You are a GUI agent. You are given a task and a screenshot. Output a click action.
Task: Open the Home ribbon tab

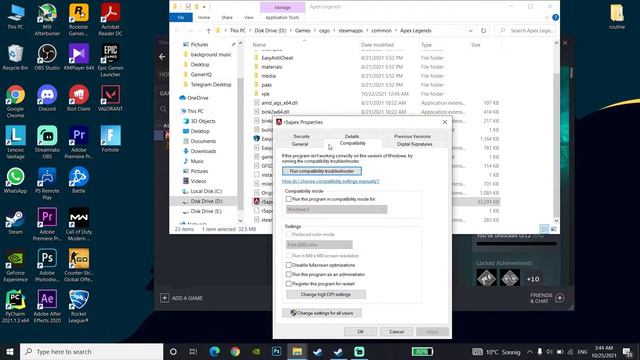click(204, 18)
